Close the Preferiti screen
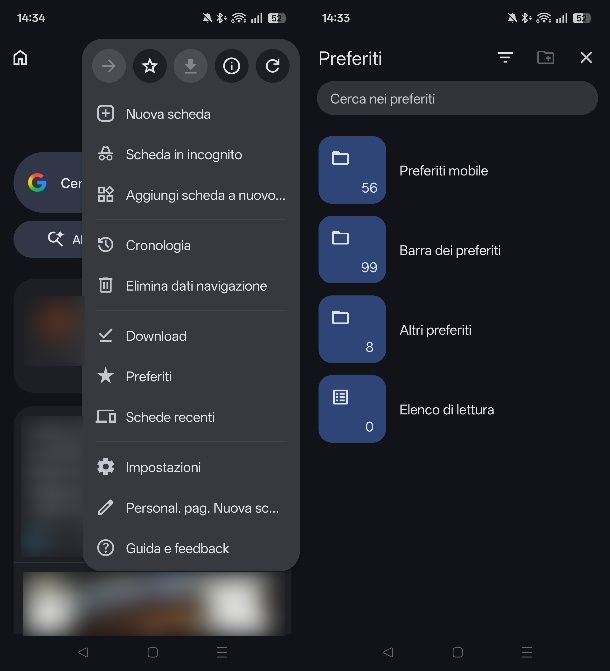Image resolution: width=610 pixels, height=671 pixels. click(586, 57)
